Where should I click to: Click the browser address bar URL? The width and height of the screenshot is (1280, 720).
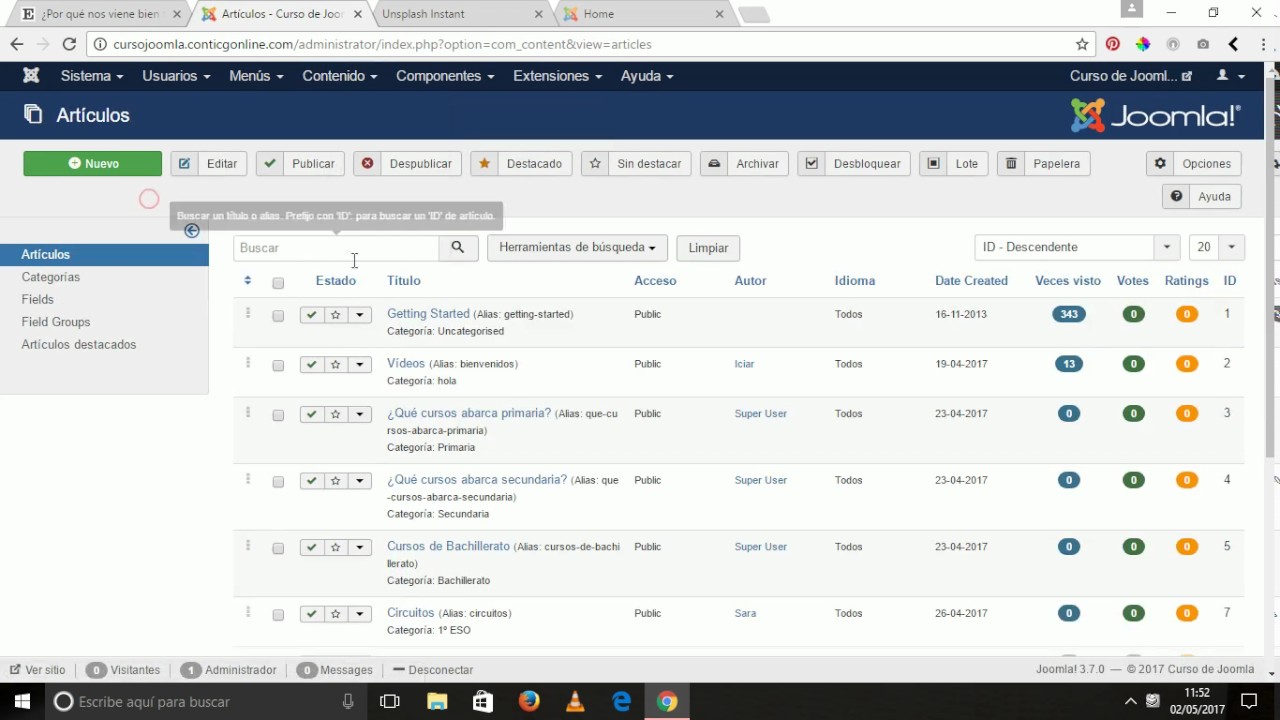click(382, 45)
